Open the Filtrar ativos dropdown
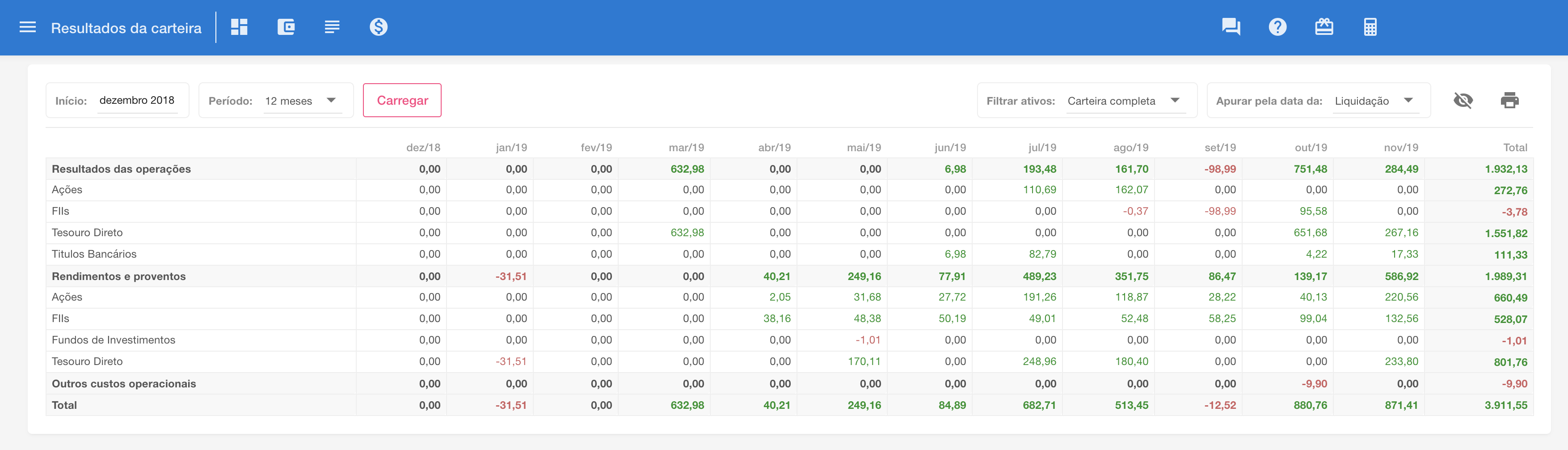 coord(1124,101)
